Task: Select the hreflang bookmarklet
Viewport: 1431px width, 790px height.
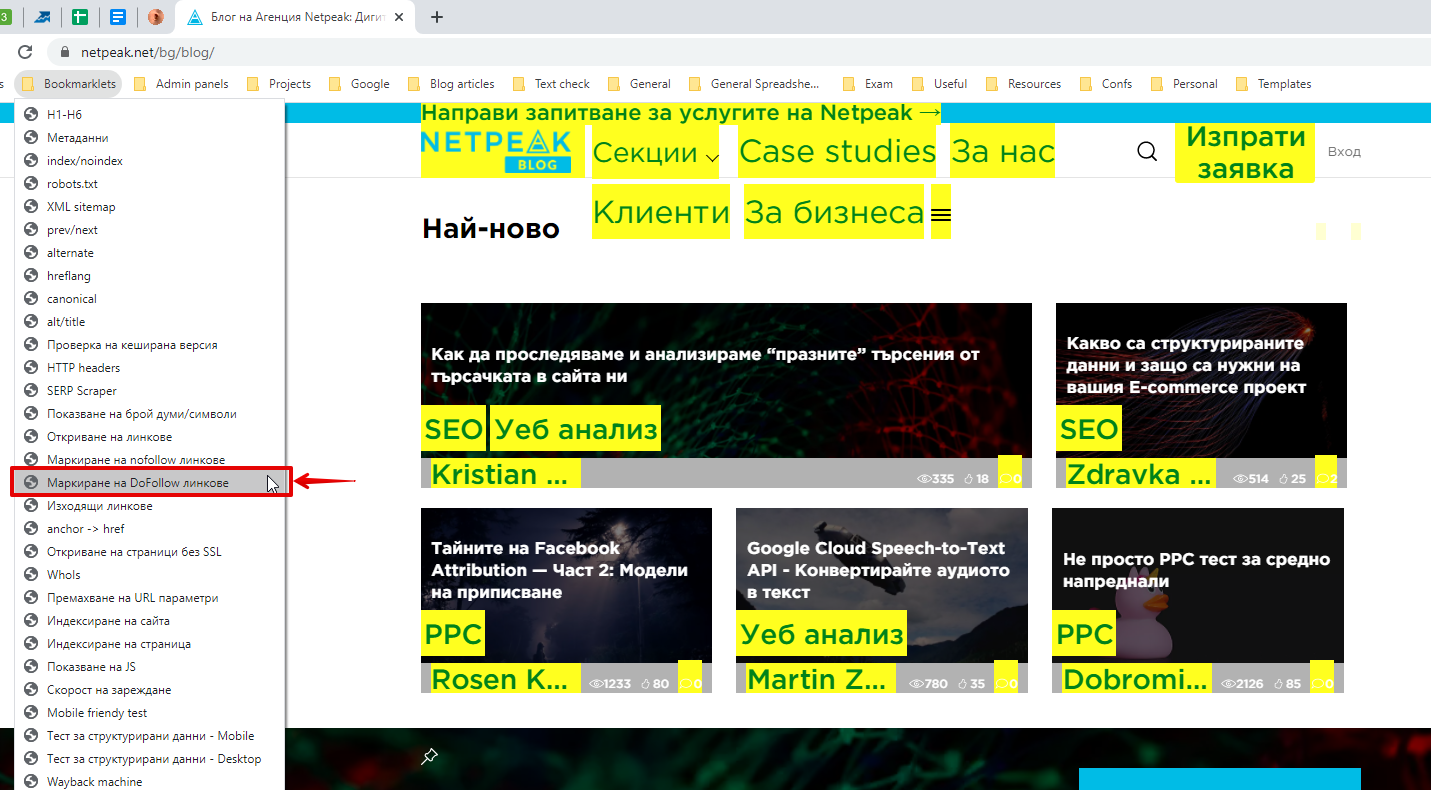Action: point(150,276)
